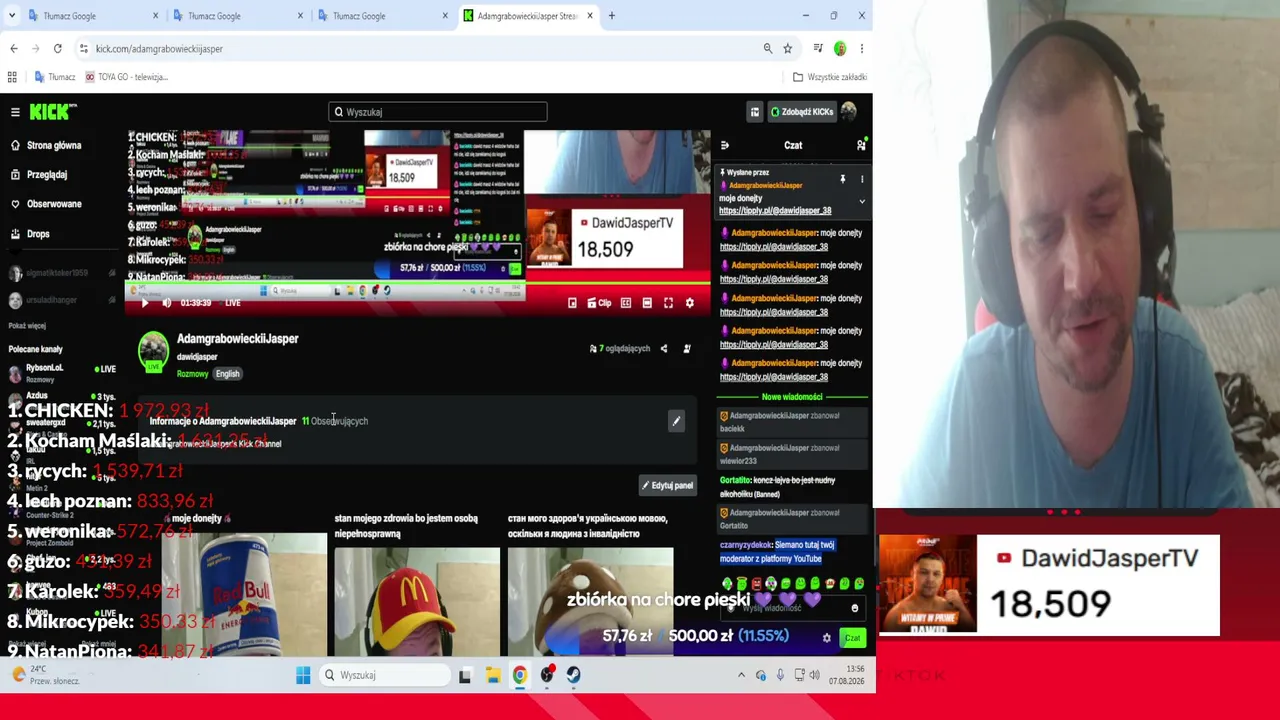Open File Explorer from the taskbar
1280x720 pixels.
click(x=493, y=675)
